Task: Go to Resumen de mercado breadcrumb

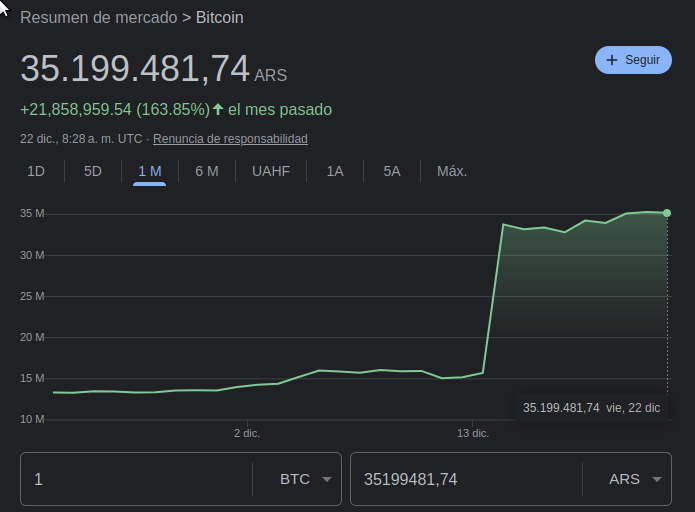Action: tap(98, 18)
